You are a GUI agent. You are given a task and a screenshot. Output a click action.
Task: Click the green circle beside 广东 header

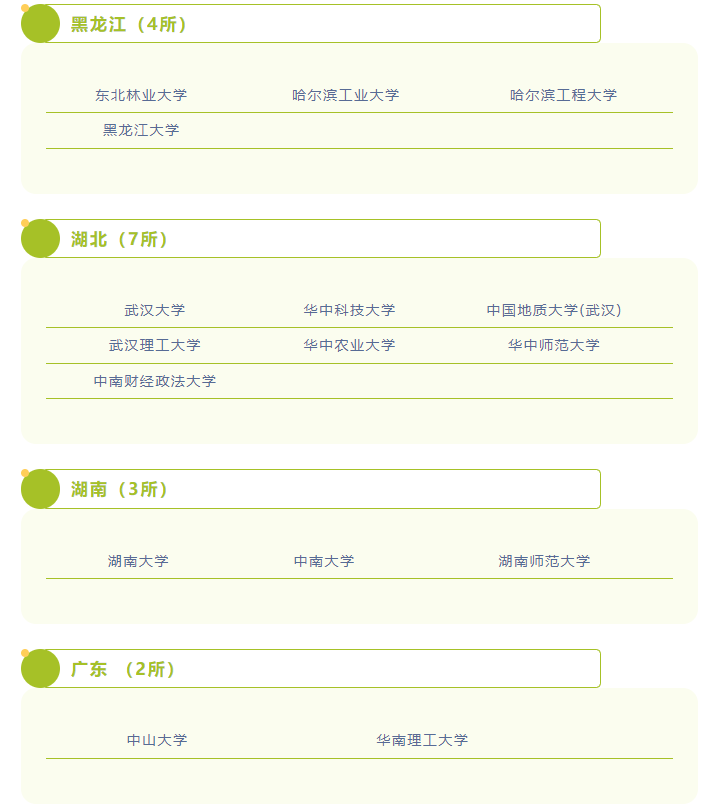click(40, 669)
